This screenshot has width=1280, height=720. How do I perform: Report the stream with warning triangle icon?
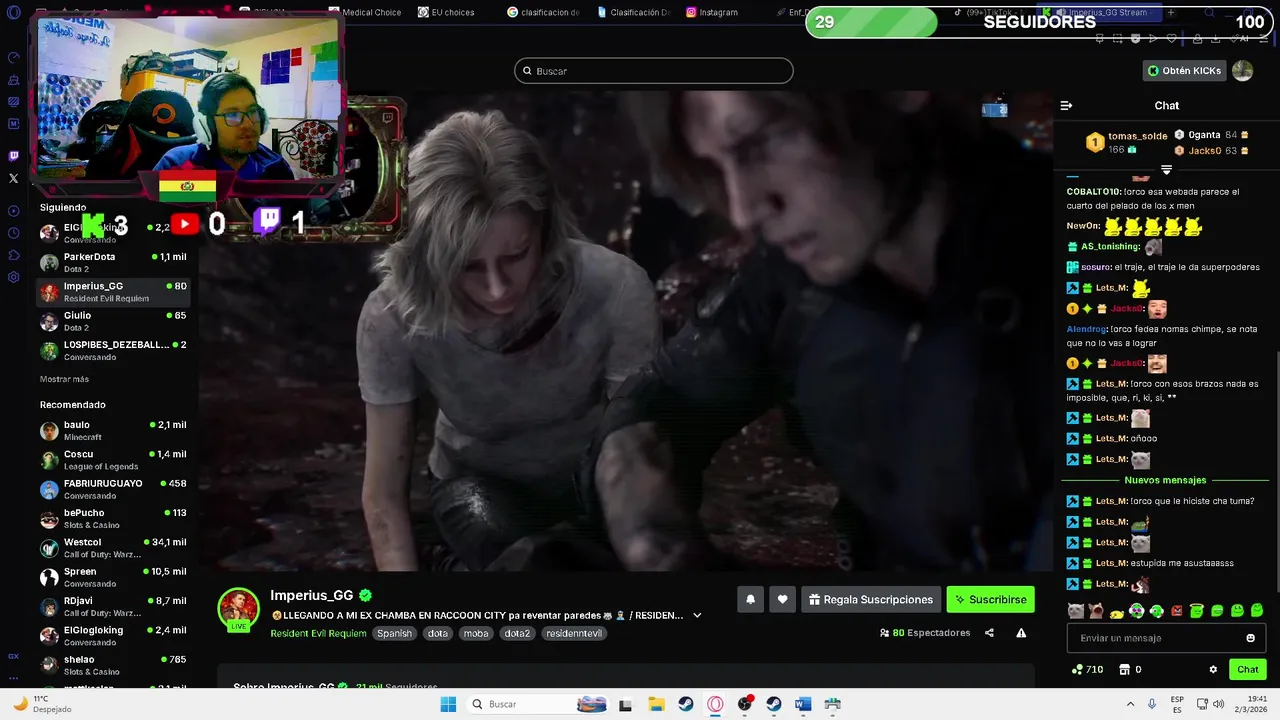tap(1021, 633)
